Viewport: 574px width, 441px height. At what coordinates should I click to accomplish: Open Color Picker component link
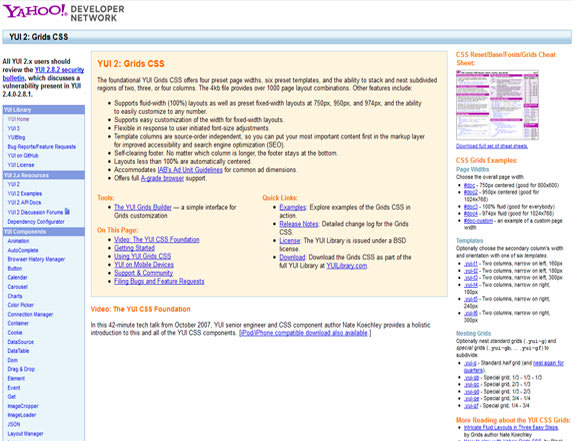coord(20,305)
